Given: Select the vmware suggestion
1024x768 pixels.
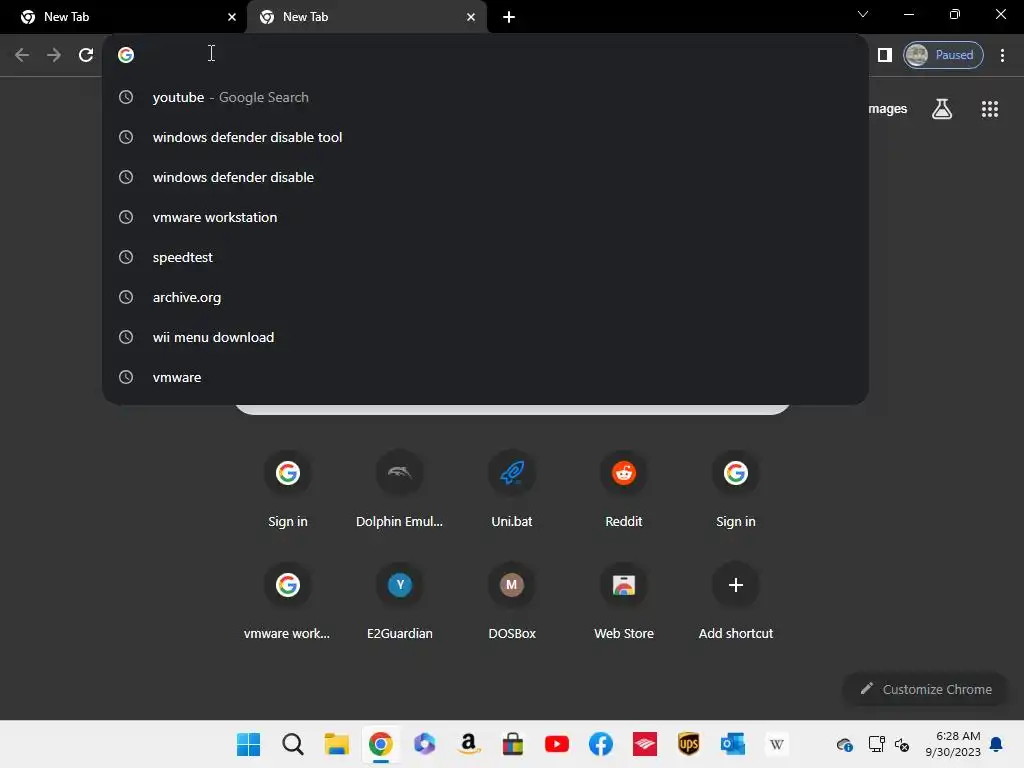Looking at the screenshot, I should coord(485,377).
